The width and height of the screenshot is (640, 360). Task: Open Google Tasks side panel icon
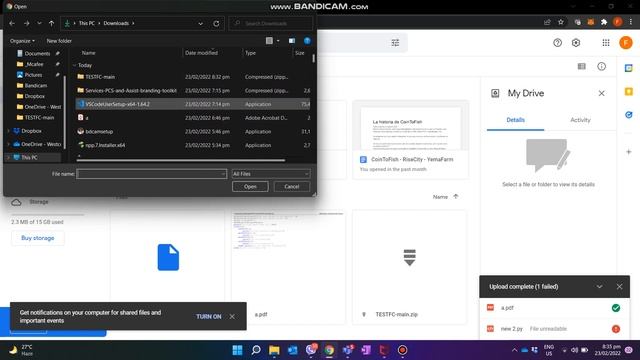click(629, 115)
